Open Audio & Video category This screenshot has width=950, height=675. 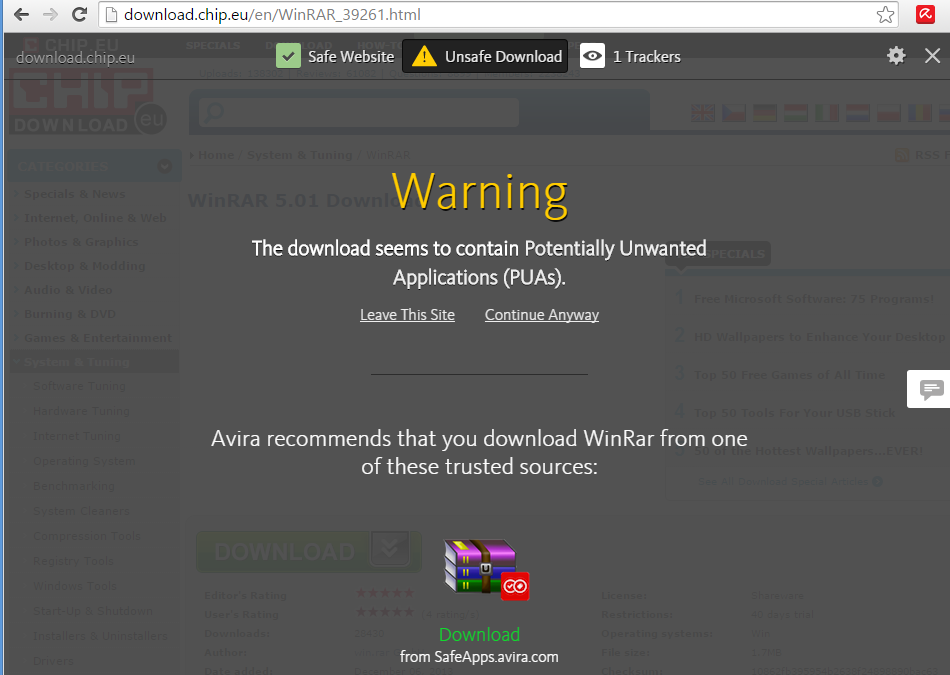pyautogui.click(x=68, y=290)
